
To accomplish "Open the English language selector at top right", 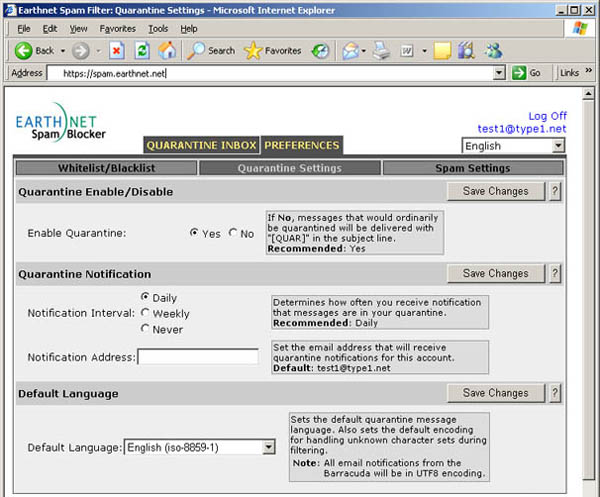I will 513,146.
